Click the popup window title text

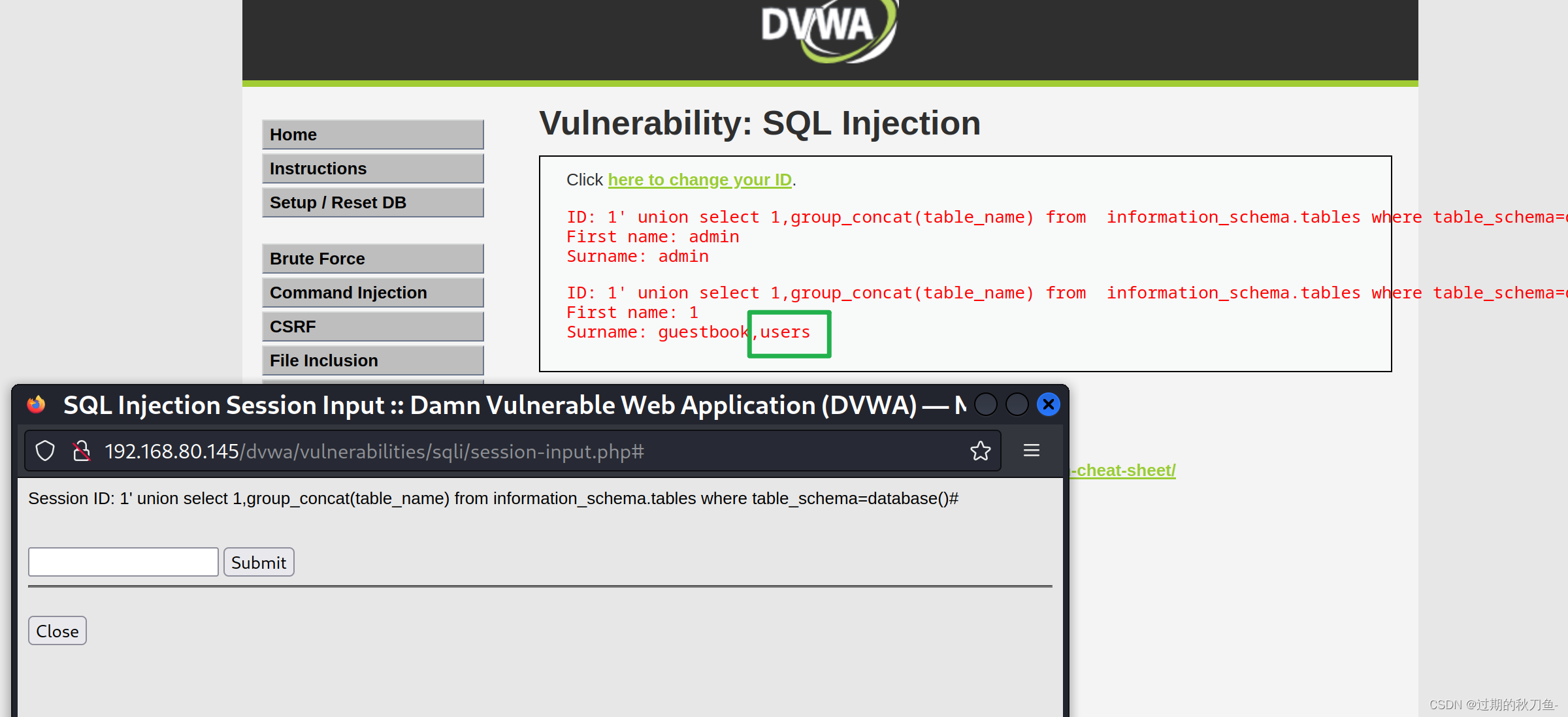tap(515, 406)
